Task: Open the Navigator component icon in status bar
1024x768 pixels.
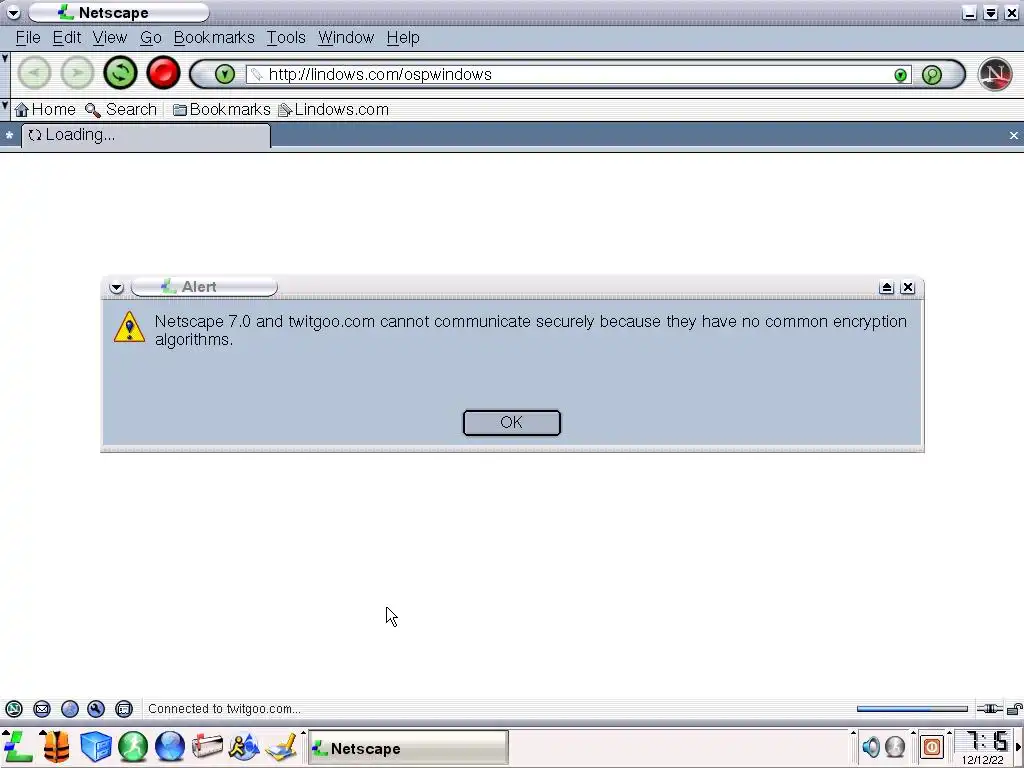Action: pos(14,709)
